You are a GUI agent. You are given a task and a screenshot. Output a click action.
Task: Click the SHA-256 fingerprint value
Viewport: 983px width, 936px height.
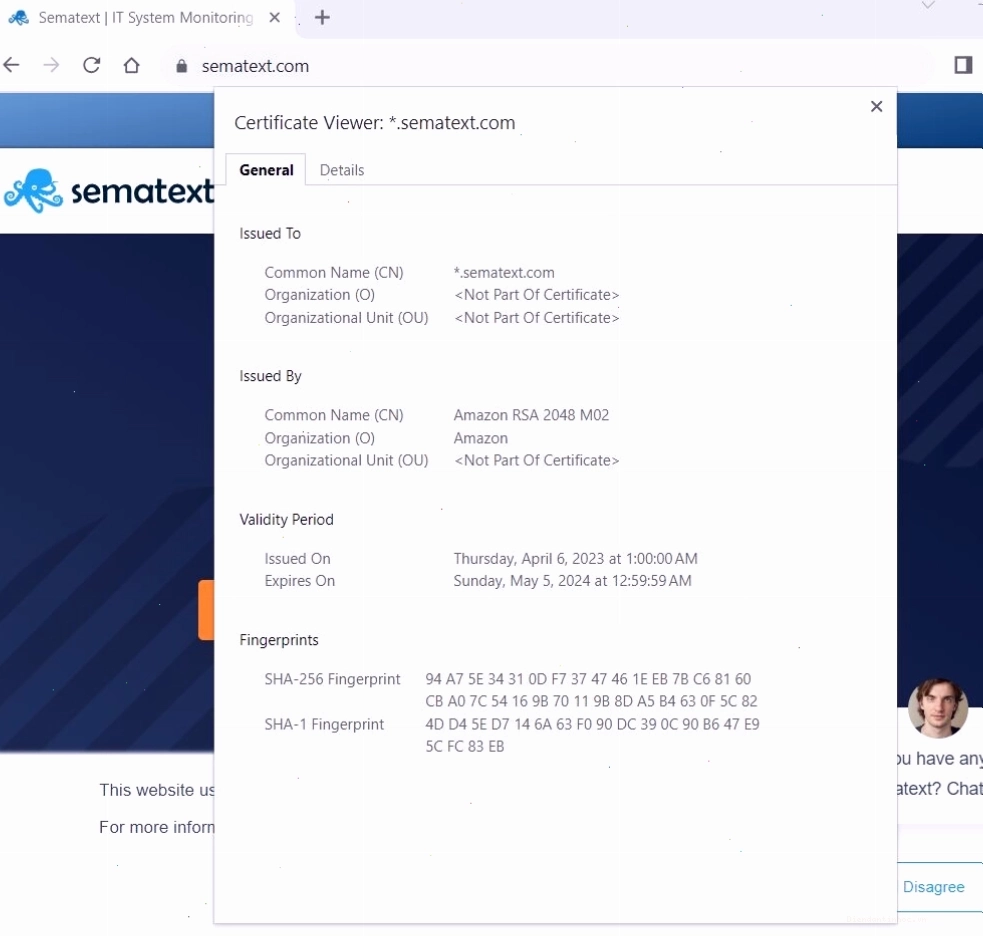point(591,690)
